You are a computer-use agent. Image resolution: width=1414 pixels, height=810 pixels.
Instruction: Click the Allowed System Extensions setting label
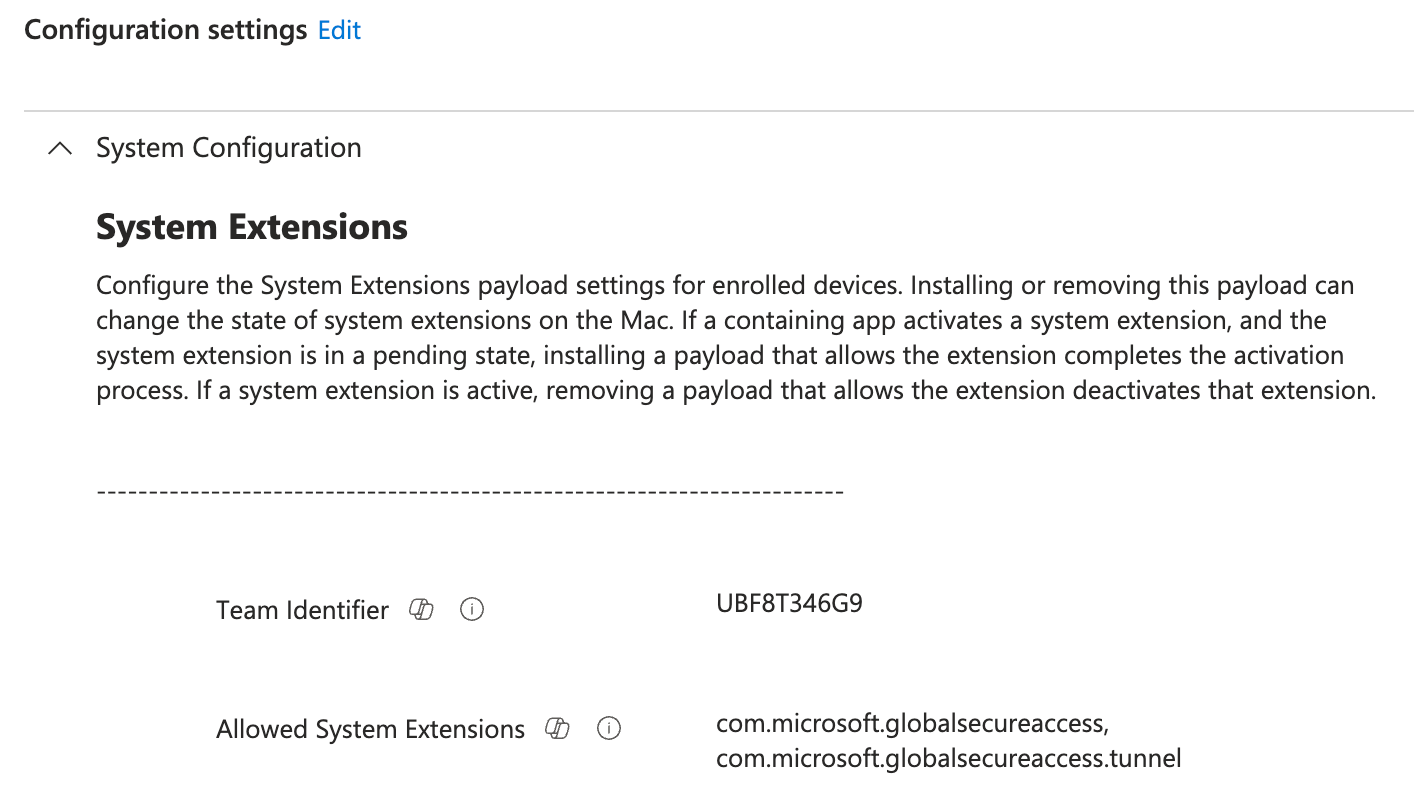[x=370, y=730]
